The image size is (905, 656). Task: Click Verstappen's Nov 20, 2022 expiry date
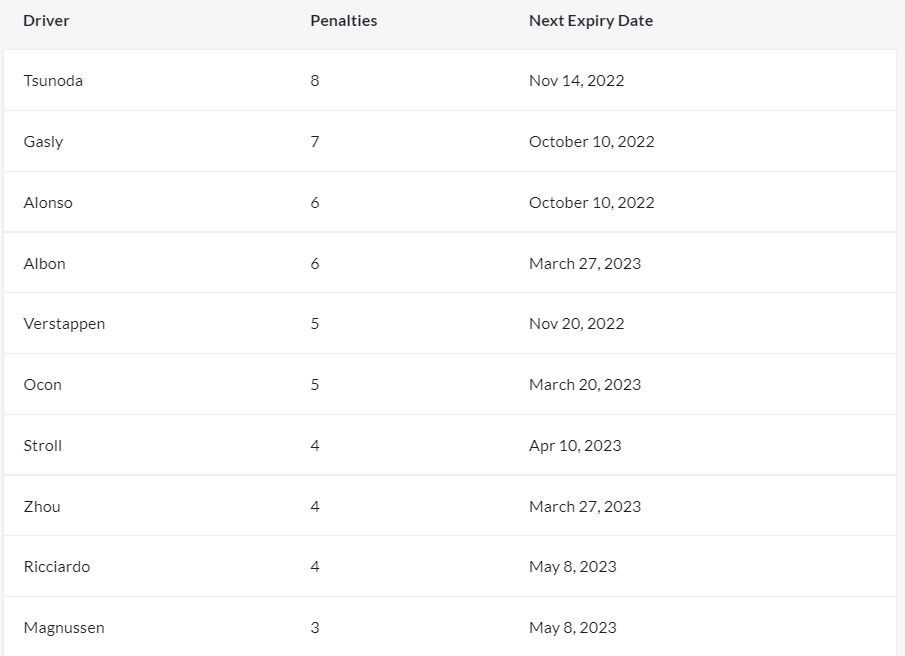tap(577, 324)
